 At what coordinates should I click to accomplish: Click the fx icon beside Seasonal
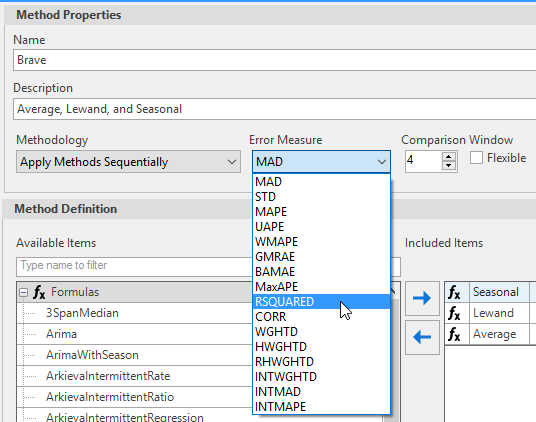click(x=454, y=292)
